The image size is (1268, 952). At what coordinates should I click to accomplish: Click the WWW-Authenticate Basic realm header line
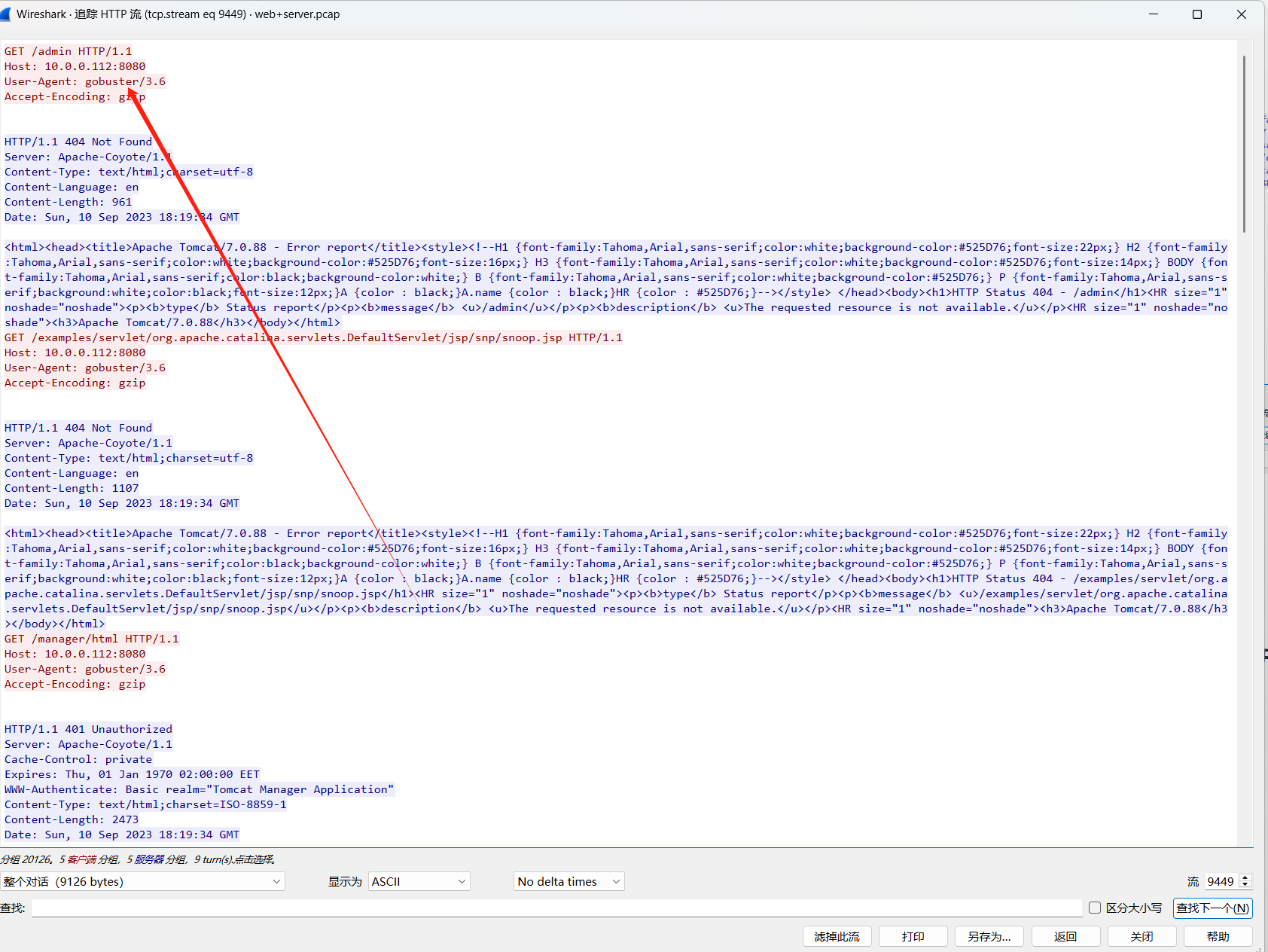[199, 789]
